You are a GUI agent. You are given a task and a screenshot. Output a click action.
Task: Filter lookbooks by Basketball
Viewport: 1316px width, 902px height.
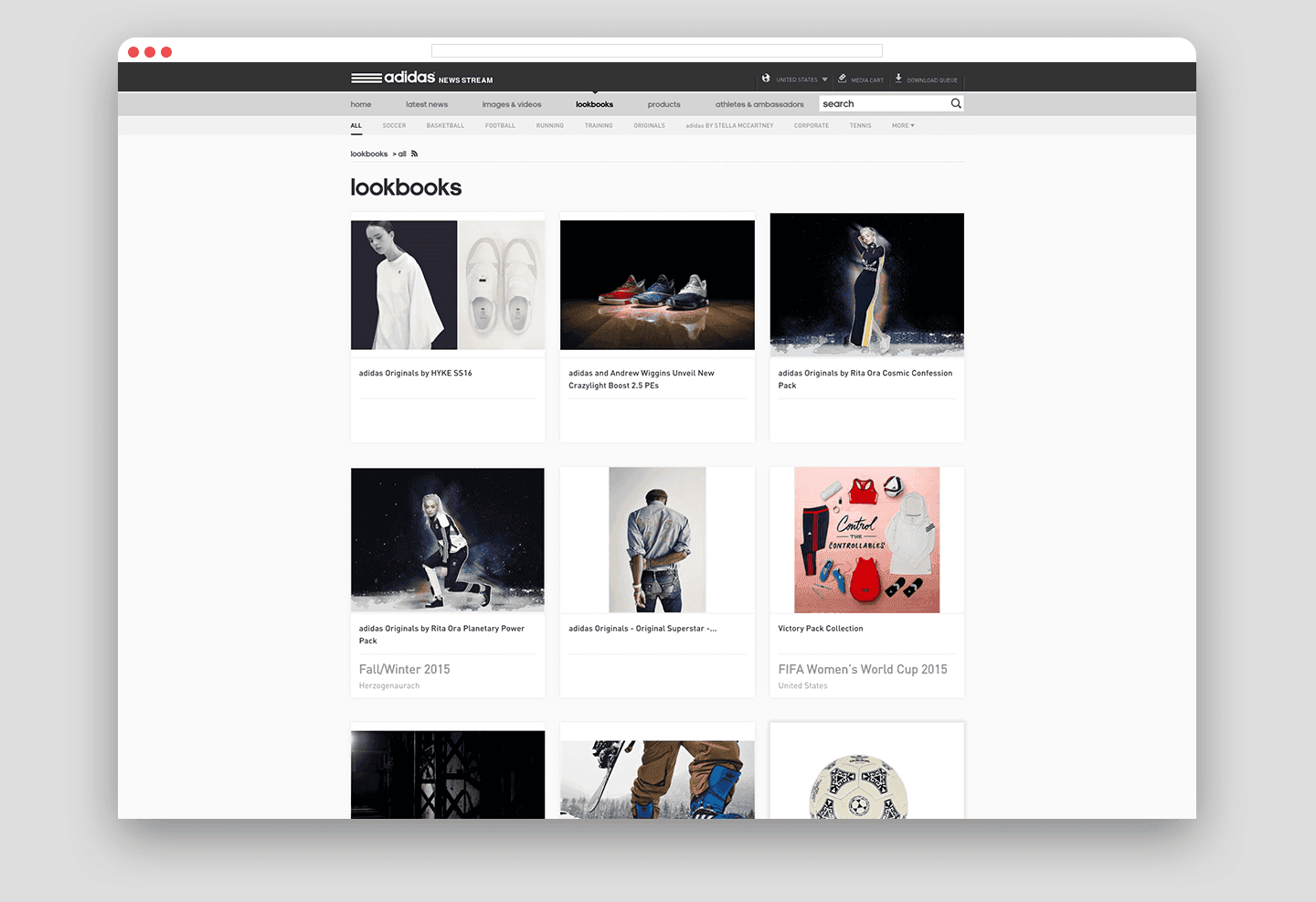pyautogui.click(x=445, y=126)
